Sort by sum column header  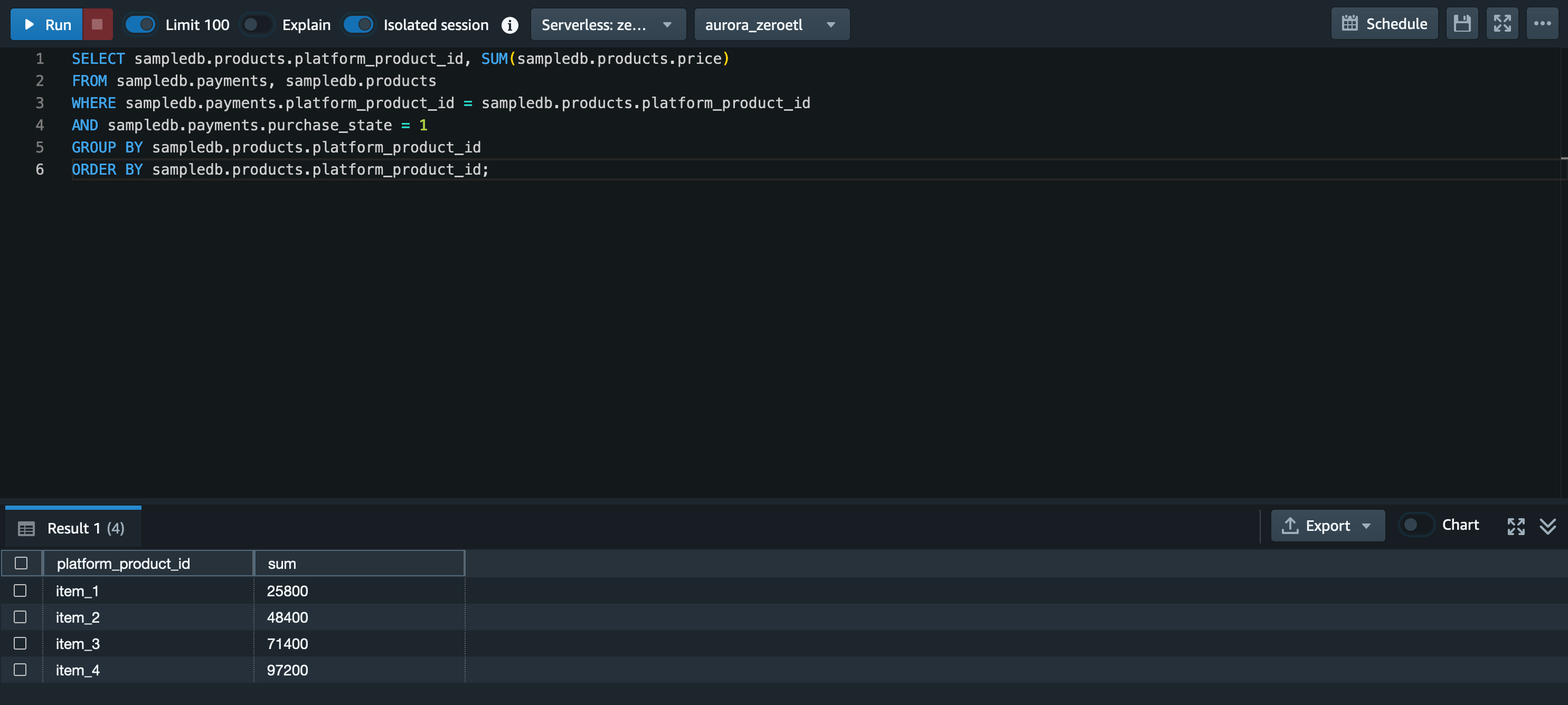359,563
